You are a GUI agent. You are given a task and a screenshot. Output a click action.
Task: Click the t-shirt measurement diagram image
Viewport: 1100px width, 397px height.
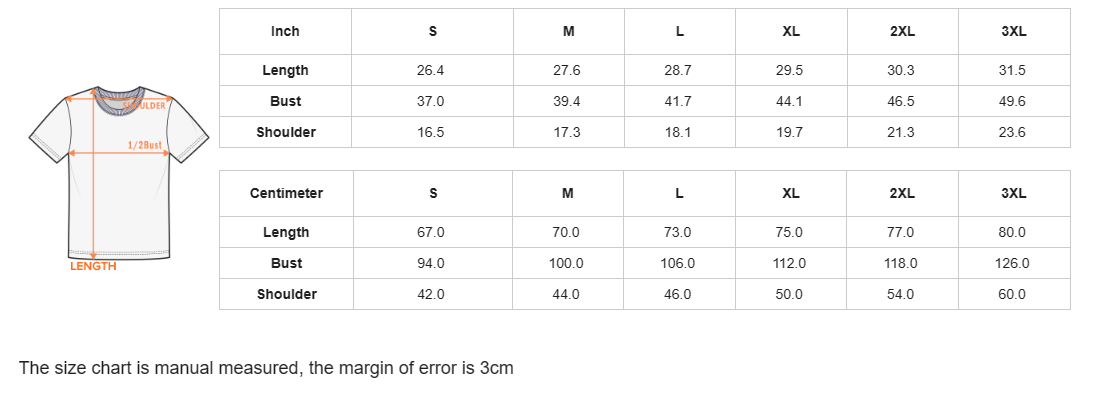click(119, 177)
